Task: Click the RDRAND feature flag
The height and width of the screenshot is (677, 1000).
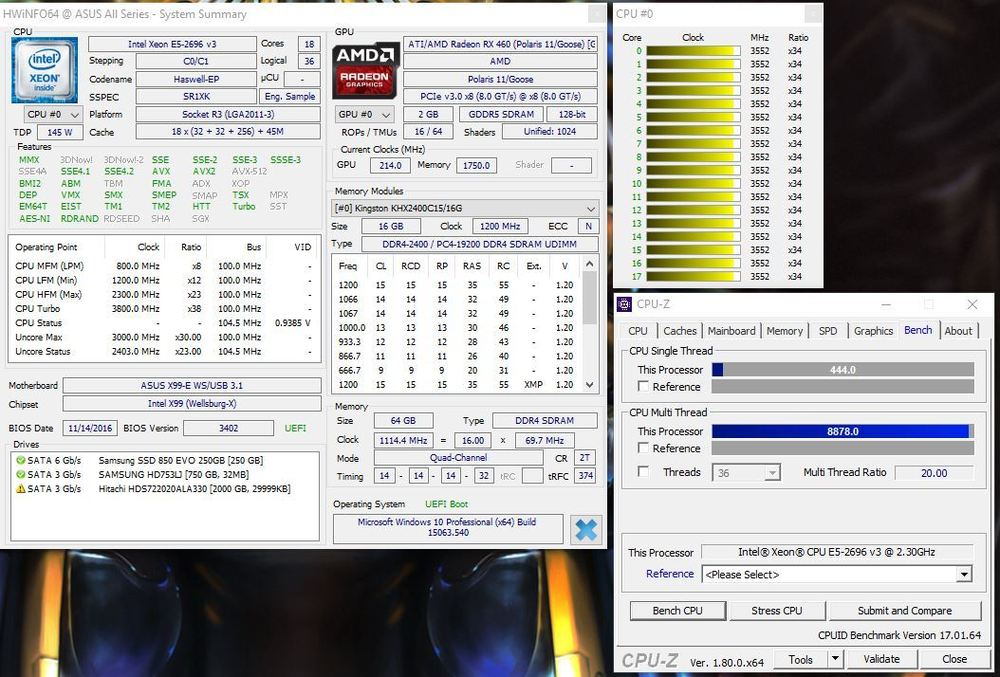Action: 79,219
